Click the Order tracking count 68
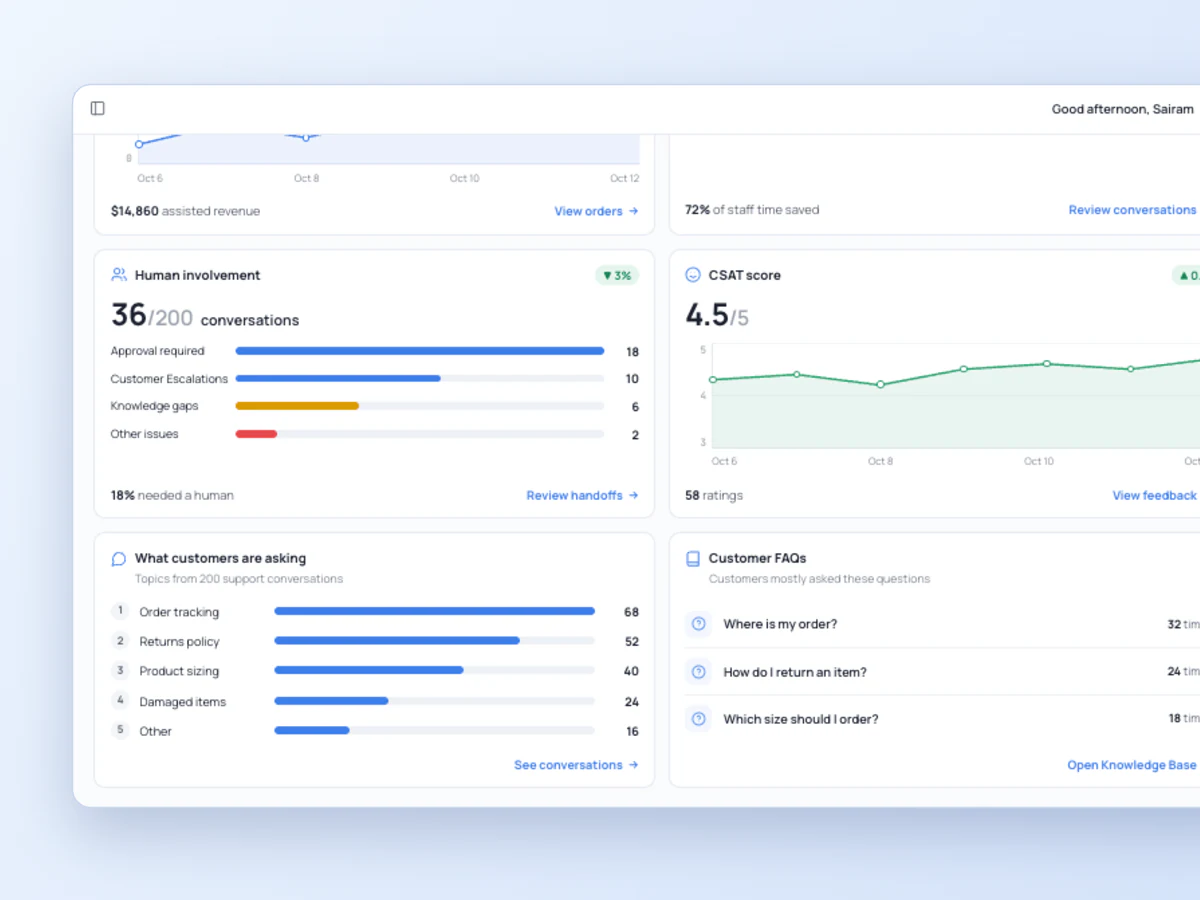This screenshot has width=1200, height=900. 631,612
